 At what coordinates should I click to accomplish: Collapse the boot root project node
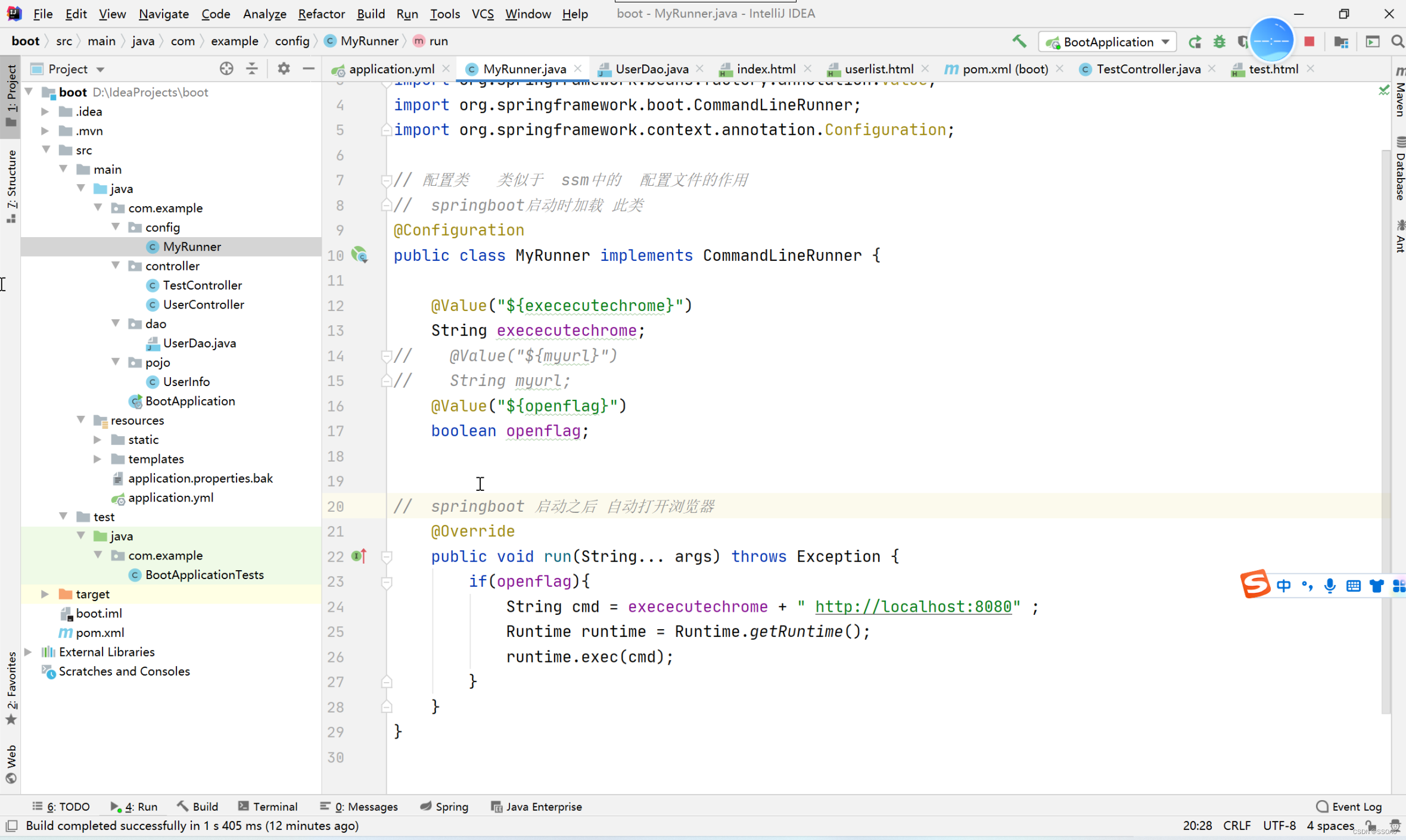[x=29, y=92]
